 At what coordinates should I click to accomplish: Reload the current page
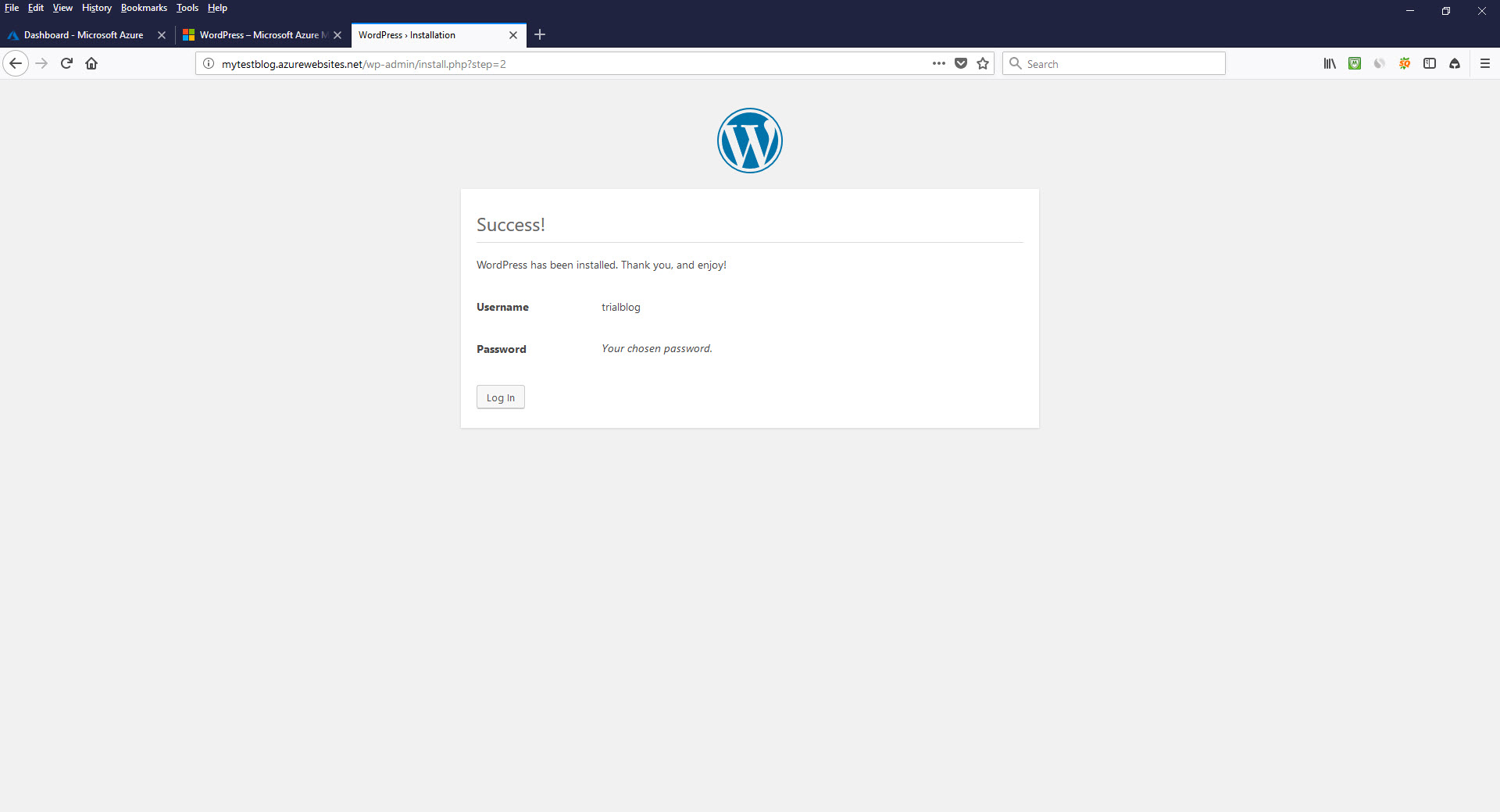point(66,63)
